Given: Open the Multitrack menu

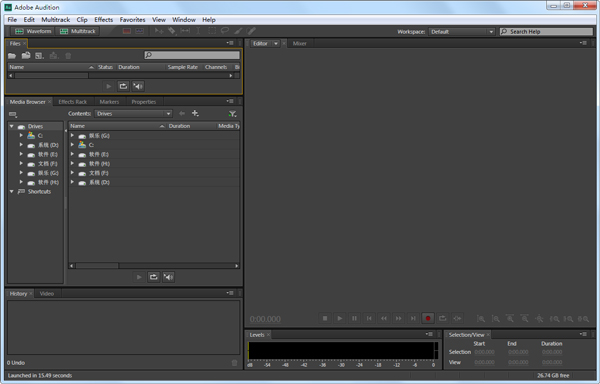Looking at the screenshot, I should [55, 20].
